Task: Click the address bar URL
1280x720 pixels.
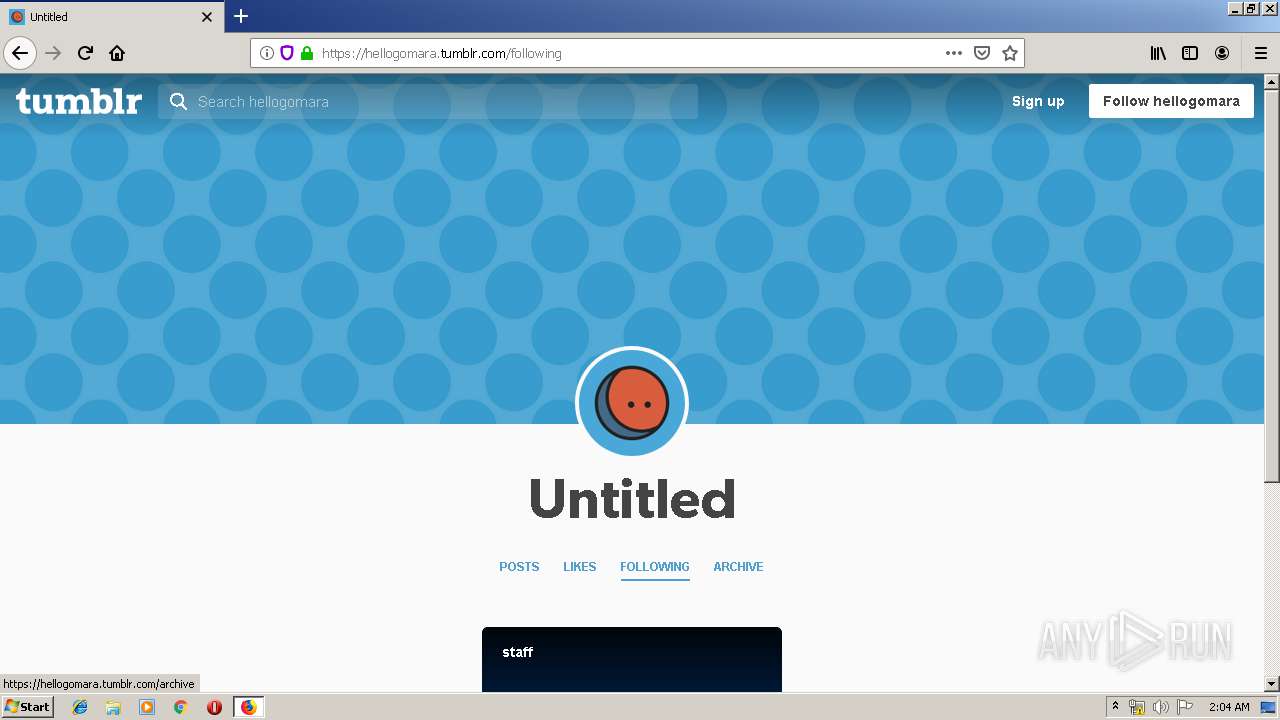Action: pos(442,53)
